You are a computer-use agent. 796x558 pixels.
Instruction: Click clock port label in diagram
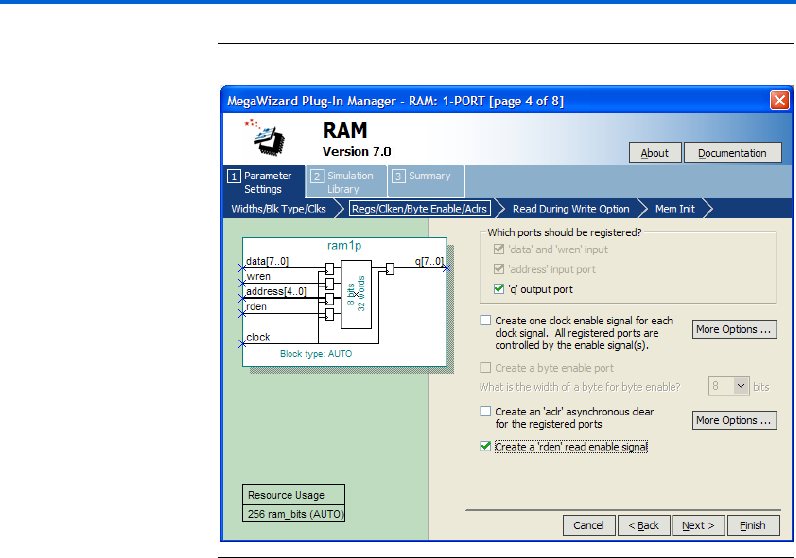[258, 337]
